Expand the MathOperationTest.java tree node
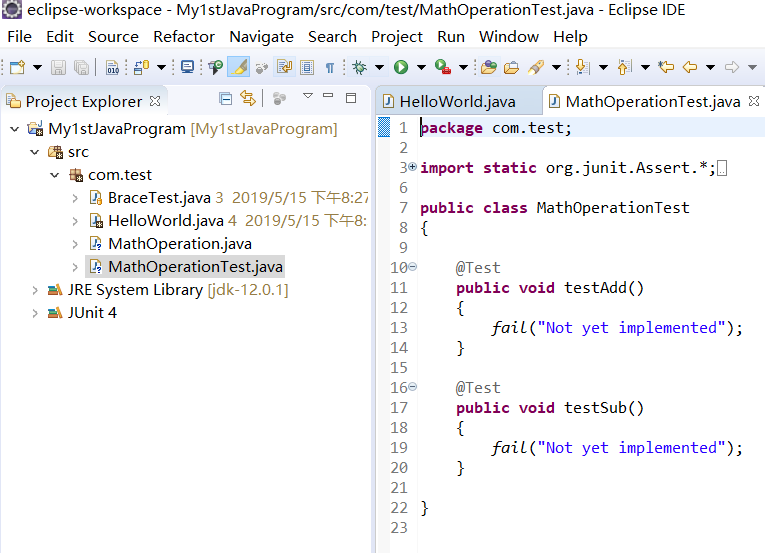The width and height of the screenshot is (765, 553). coord(75,266)
